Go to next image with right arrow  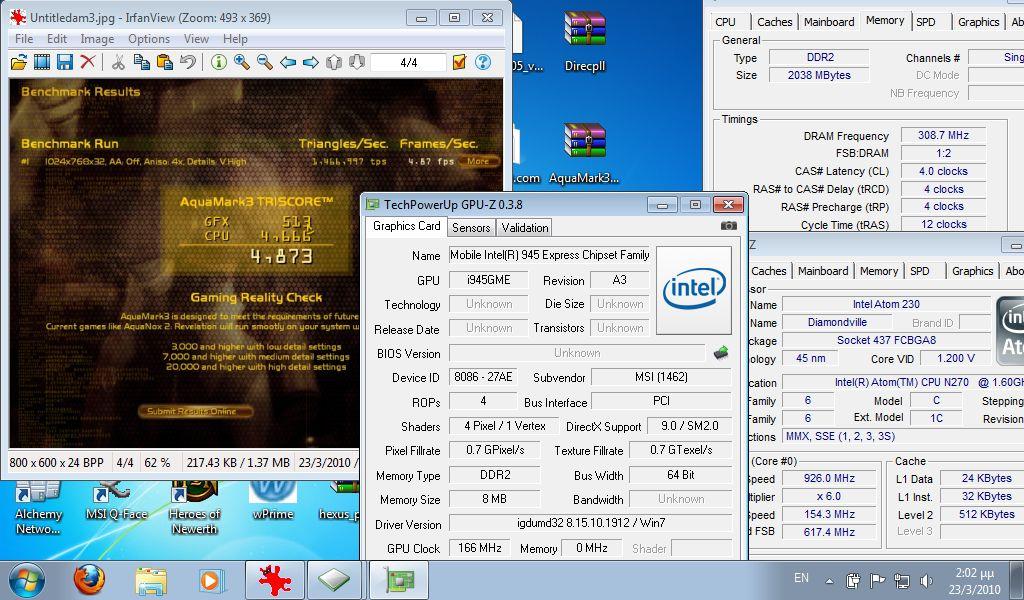click(x=311, y=62)
